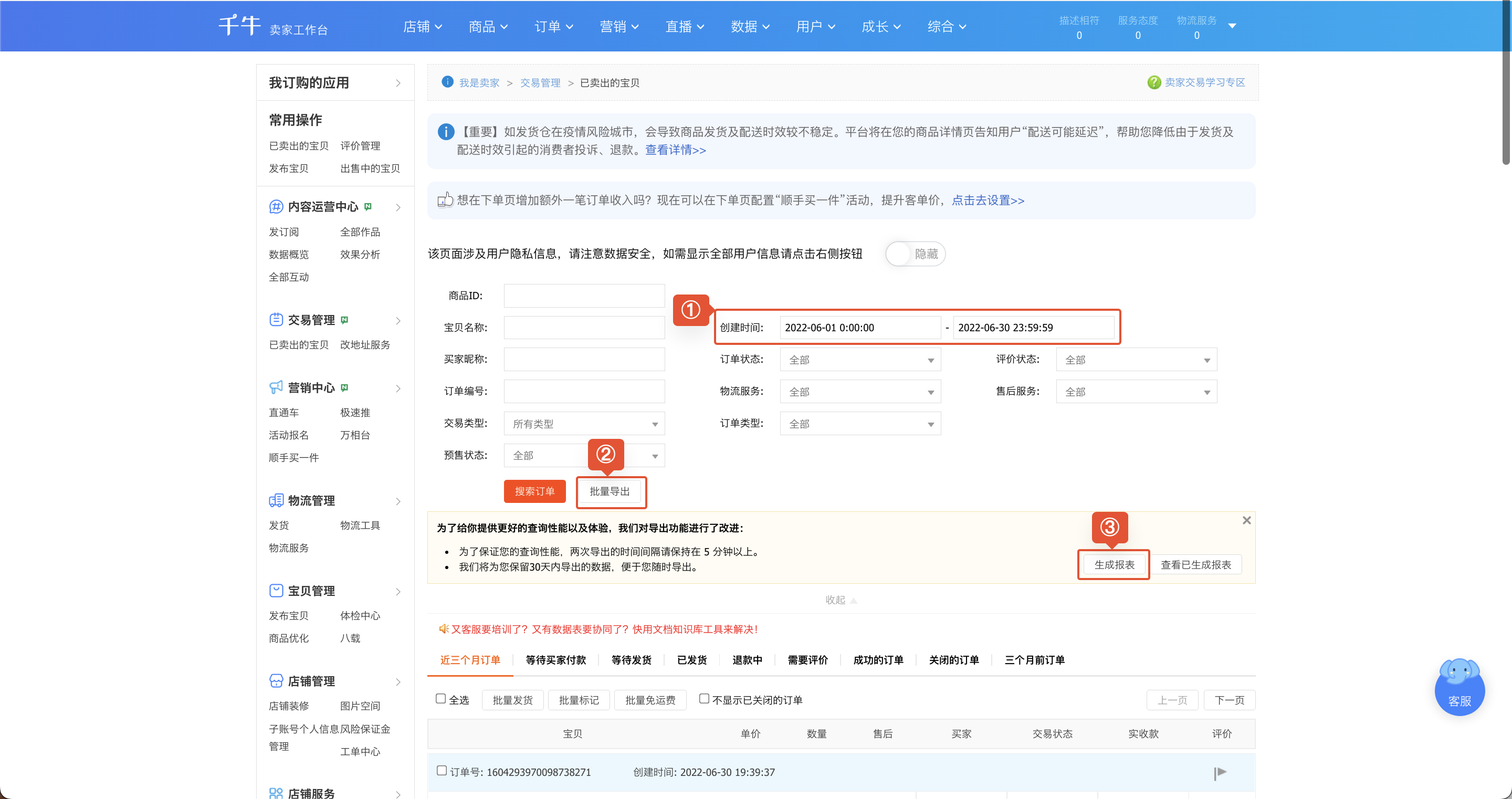This screenshot has width=1512, height=799.
Task: Click the 营销中心 megaphone icon
Action: pyautogui.click(x=276, y=387)
